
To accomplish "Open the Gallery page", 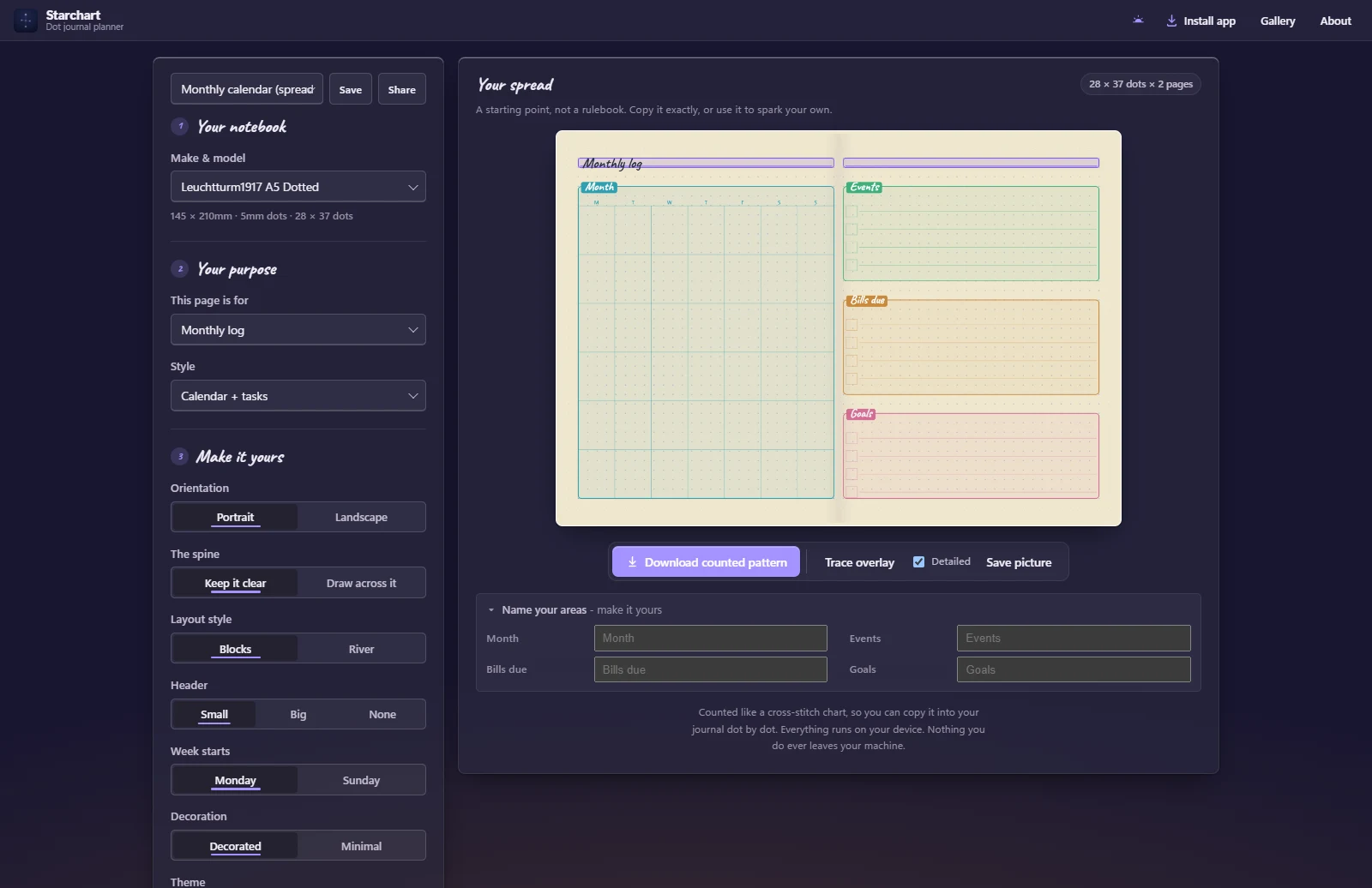I will [x=1278, y=21].
